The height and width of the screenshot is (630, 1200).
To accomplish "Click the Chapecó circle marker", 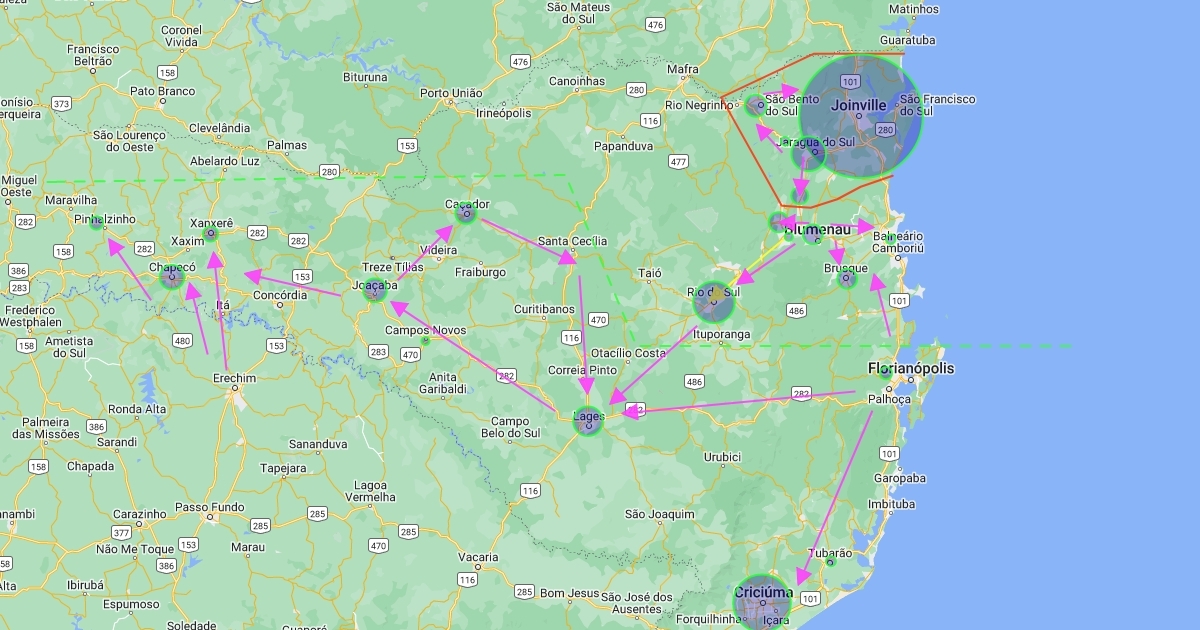I will click(172, 276).
